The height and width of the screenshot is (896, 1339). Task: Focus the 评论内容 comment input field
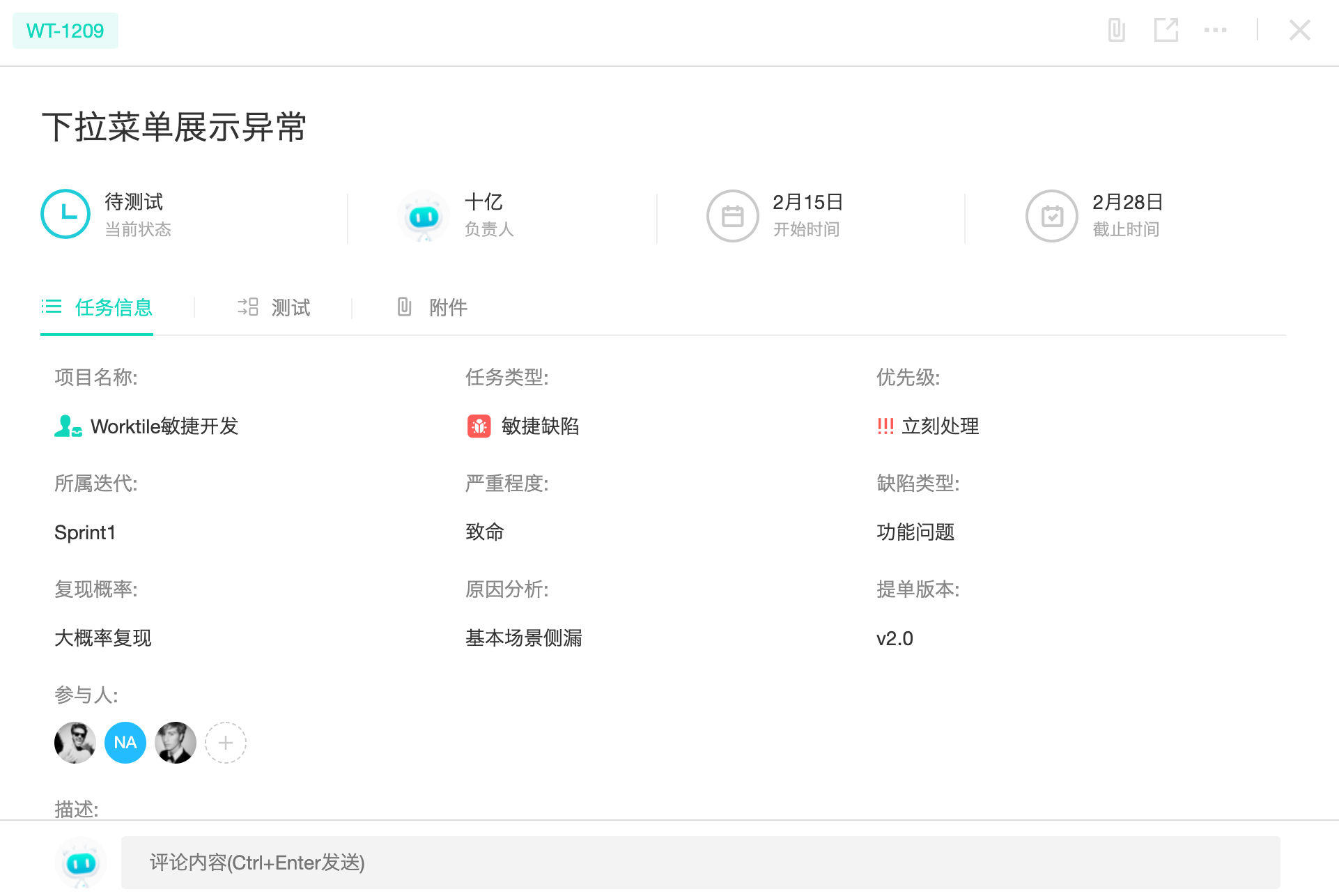coord(700,863)
